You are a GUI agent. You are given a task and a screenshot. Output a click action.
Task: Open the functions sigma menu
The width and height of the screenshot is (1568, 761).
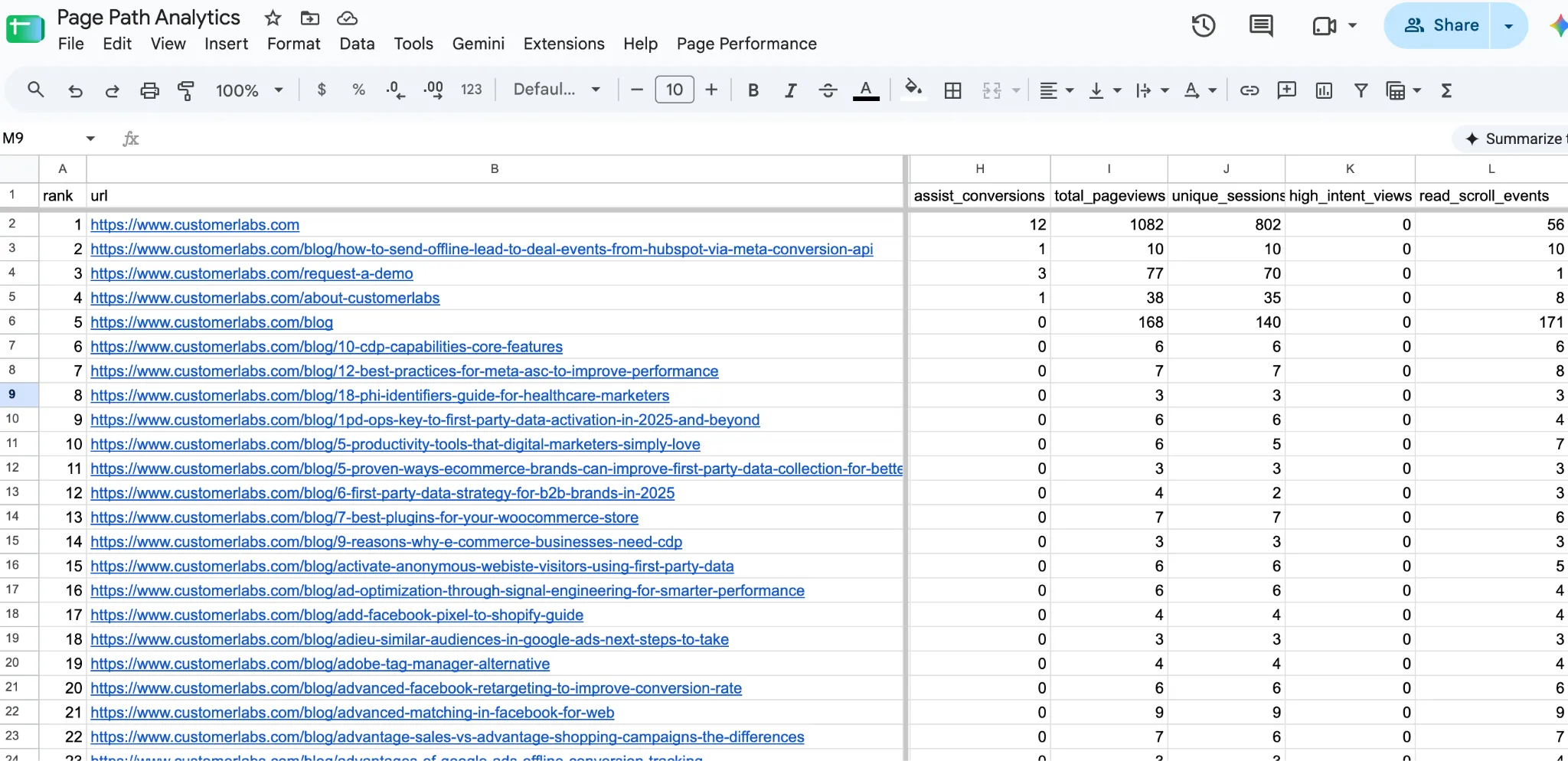(x=1446, y=90)
